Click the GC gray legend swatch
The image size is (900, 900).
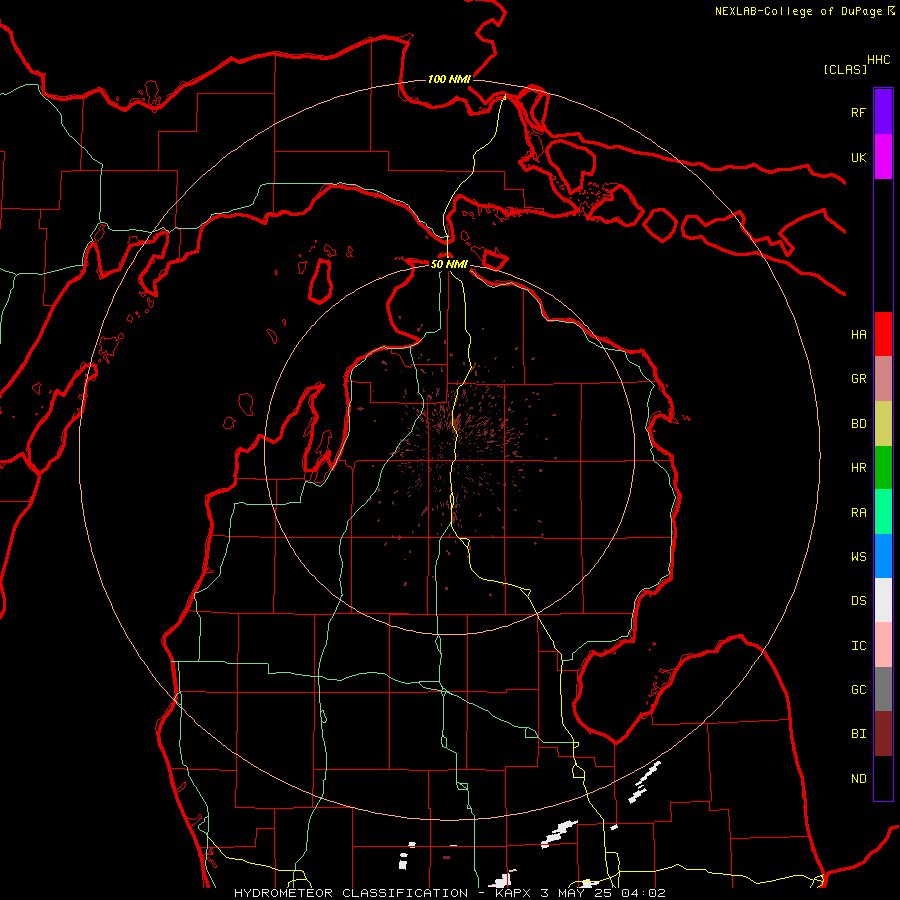(883, 689)
